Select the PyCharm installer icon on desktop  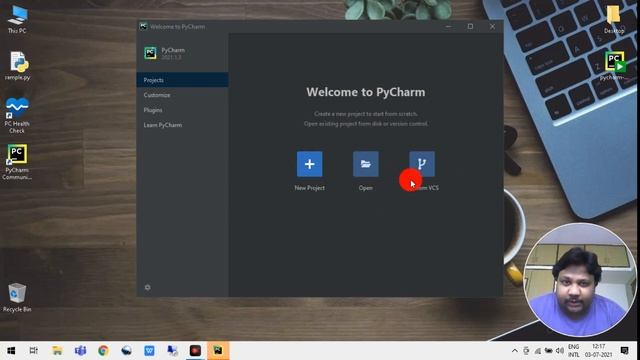pyautogui.click(x=614, y=65)
